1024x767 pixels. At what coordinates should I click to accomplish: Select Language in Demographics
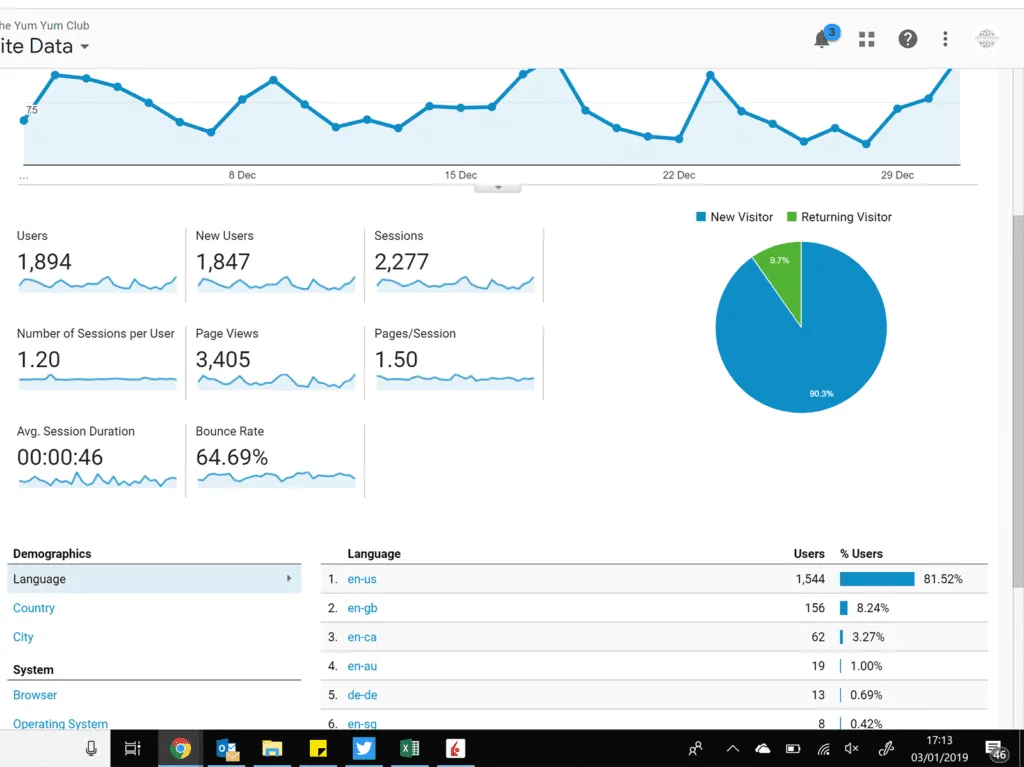tap(154, 579)
